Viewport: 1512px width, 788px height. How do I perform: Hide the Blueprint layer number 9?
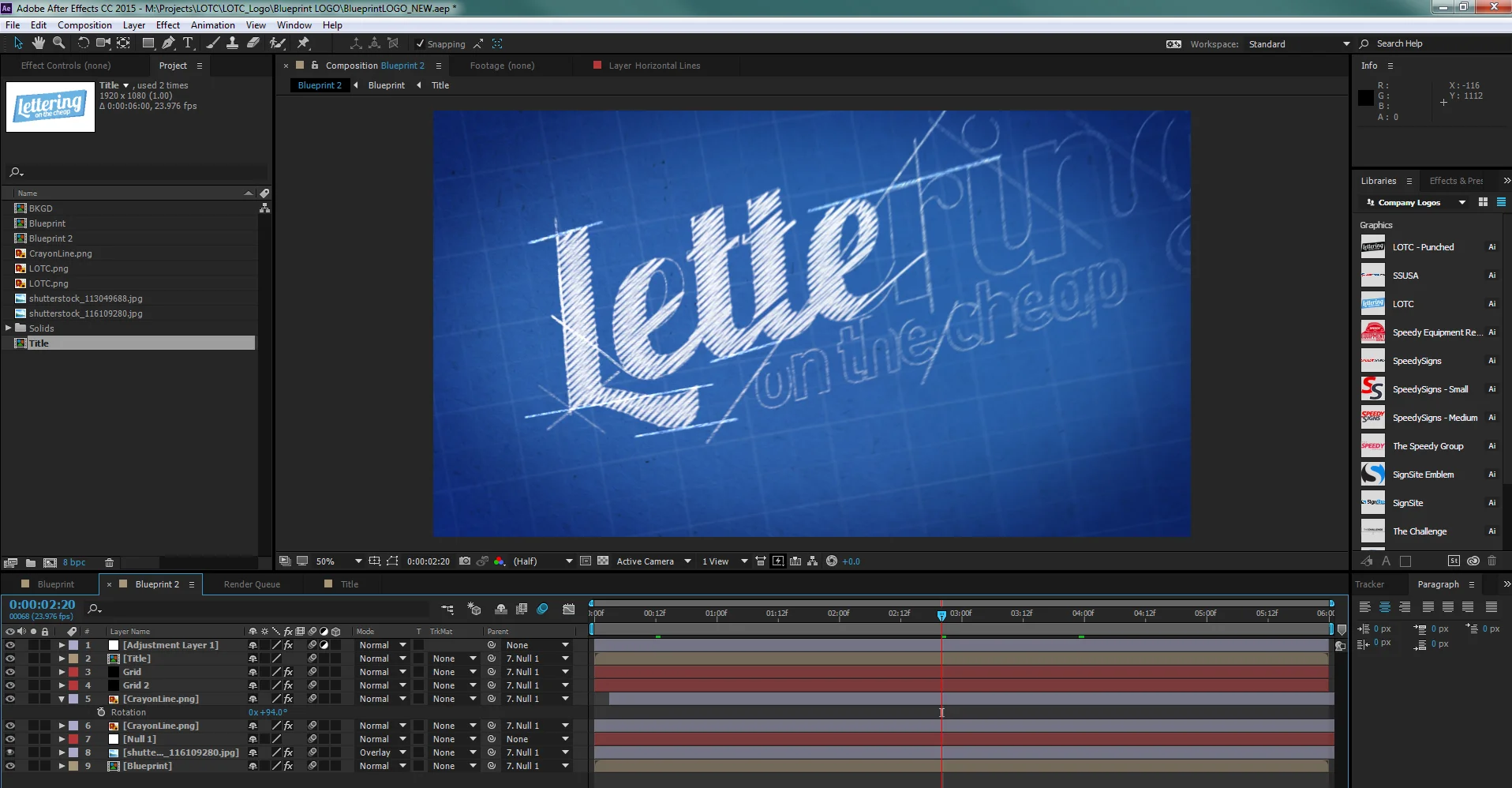9,766
